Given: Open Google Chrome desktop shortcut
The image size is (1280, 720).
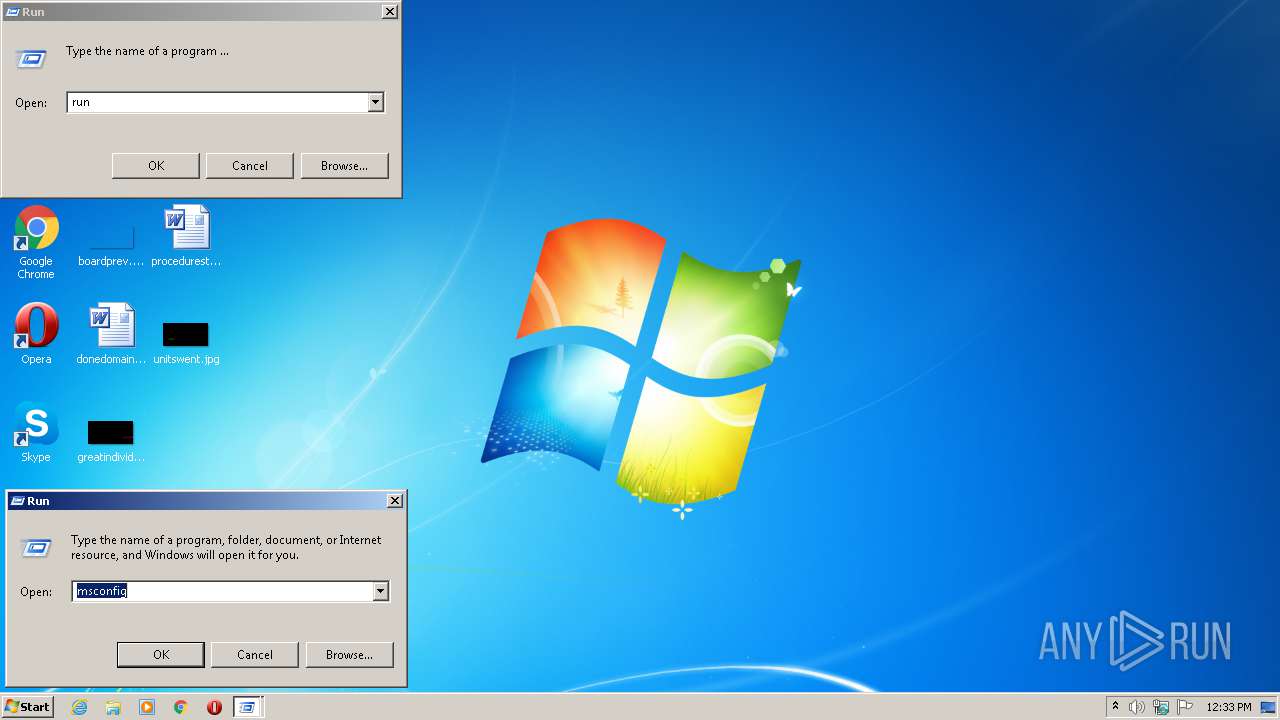Looking at the screenshot, I should tap(36, 242).
